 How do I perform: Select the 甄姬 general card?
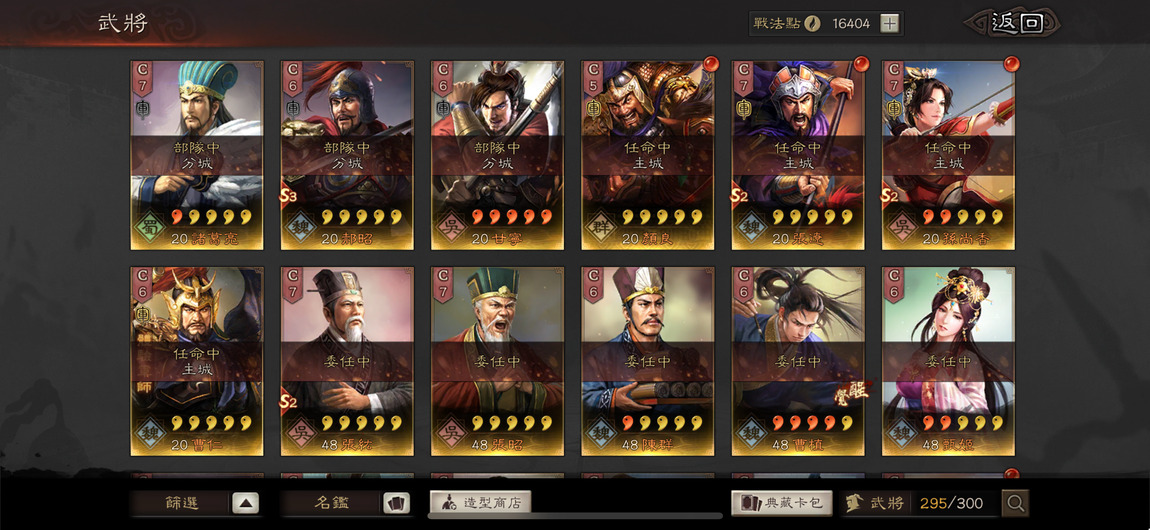pyautogui.click(x=948, y=361)
